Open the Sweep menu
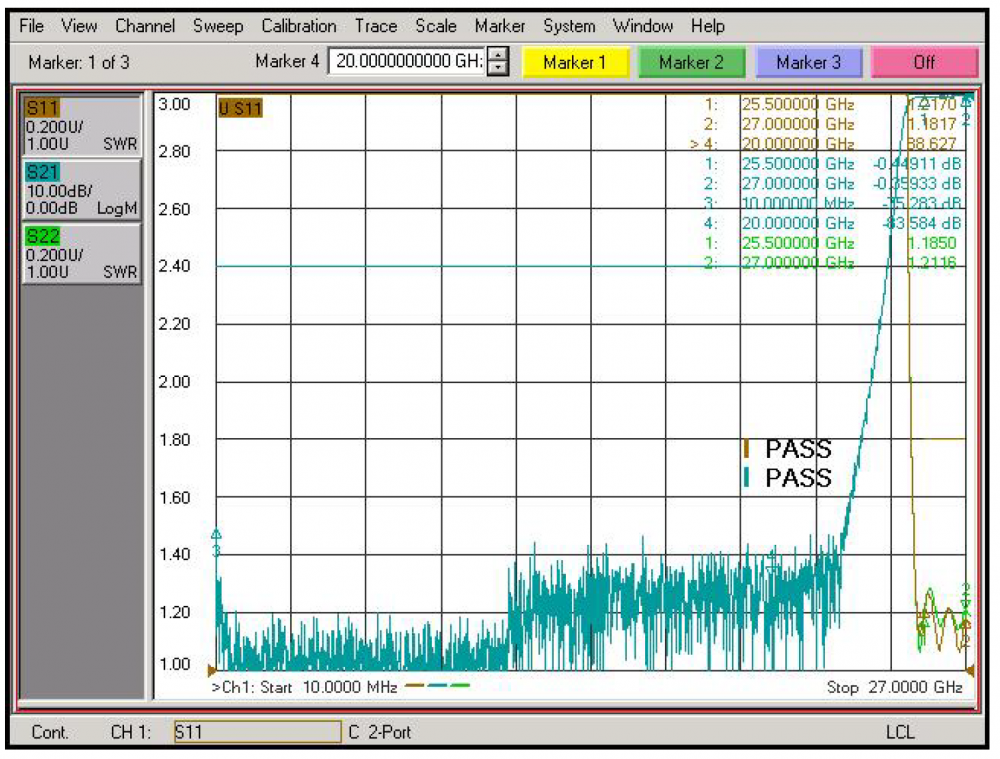1000x759 pixels. pyautogui.click(x=216, y=26)
